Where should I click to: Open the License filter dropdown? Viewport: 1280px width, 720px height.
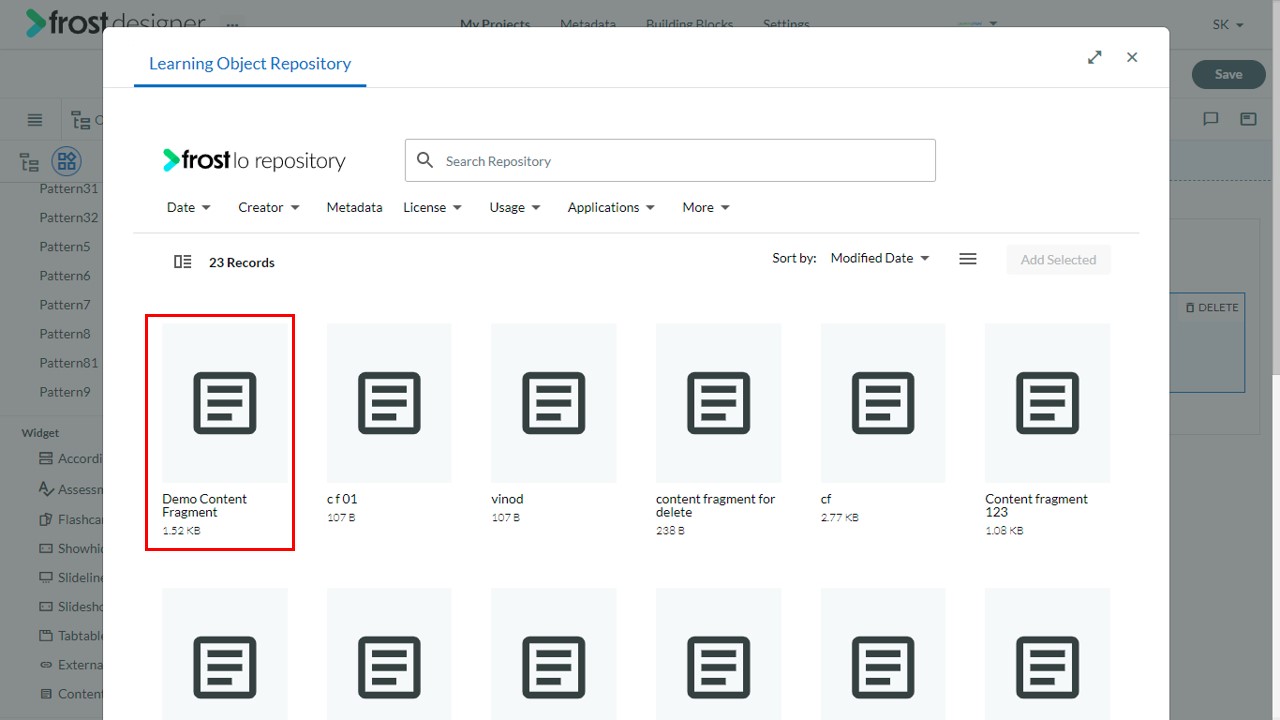(x=432, y=207)
